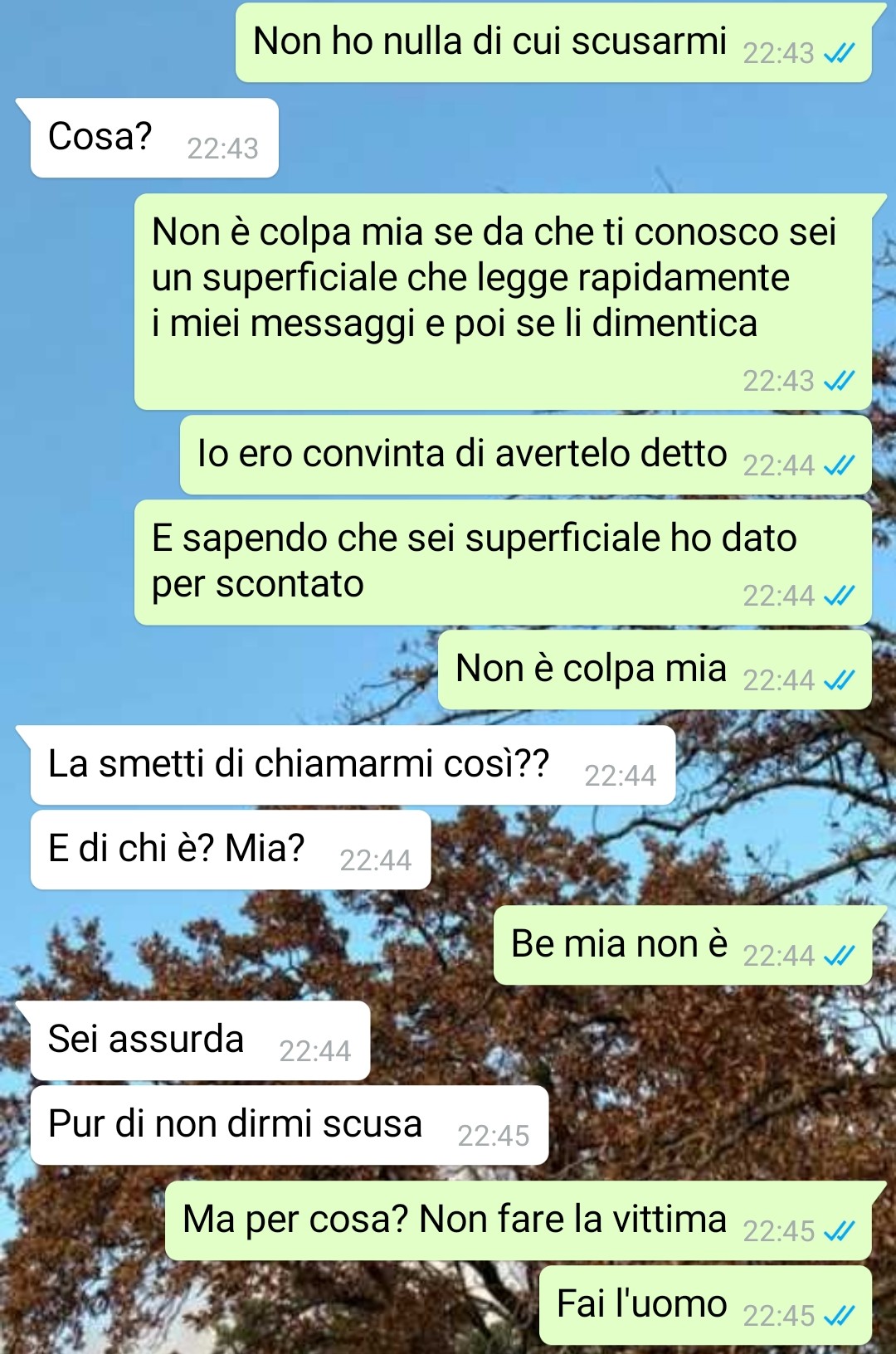Tap read ticks on 'Ma per cosa?' message
This screenshot has width=896, height=1354.
(x=839, y=1231)
